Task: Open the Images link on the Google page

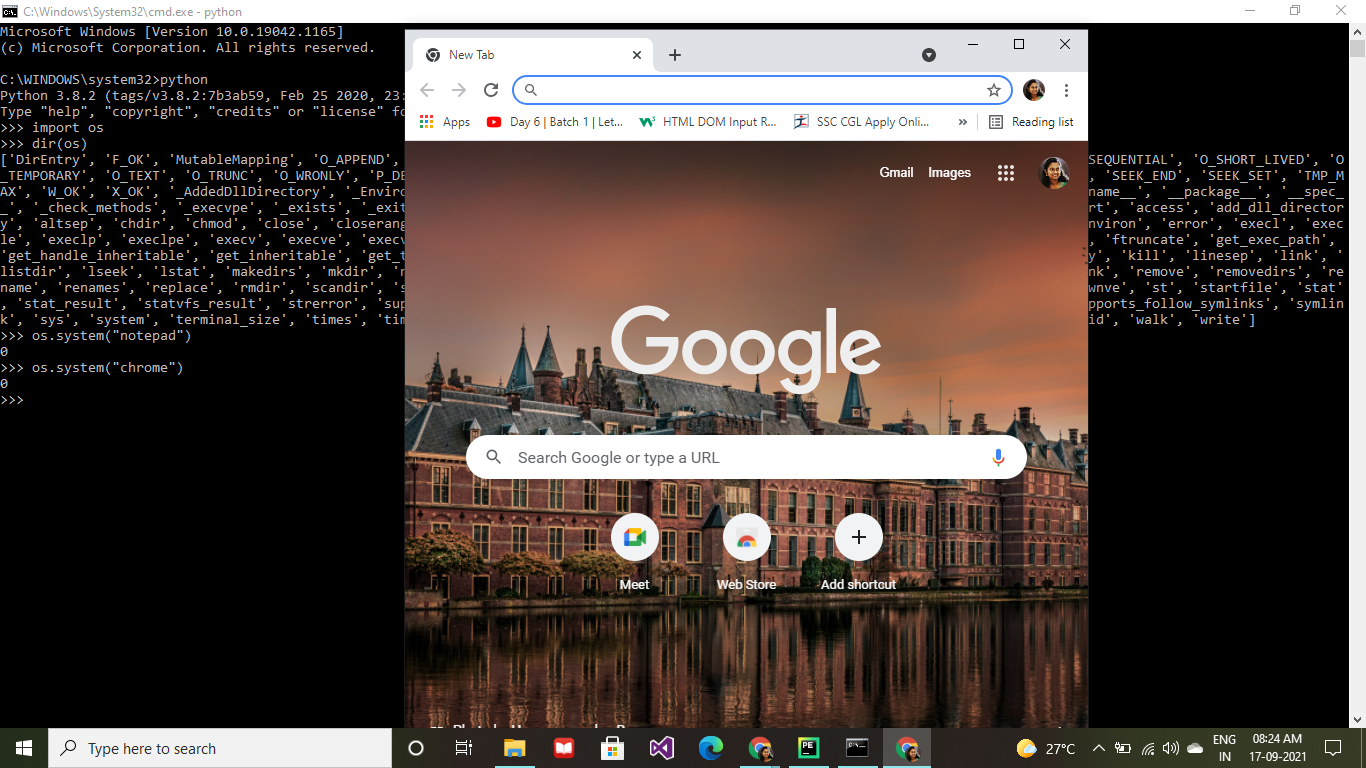Action: [x=949, y=172]
